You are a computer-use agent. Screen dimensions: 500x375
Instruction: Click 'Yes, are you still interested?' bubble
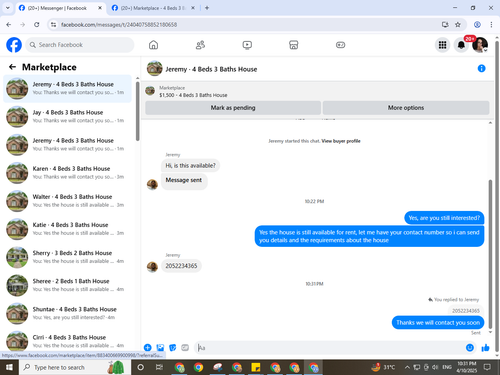pyautogui.click(x=444, y=218)
